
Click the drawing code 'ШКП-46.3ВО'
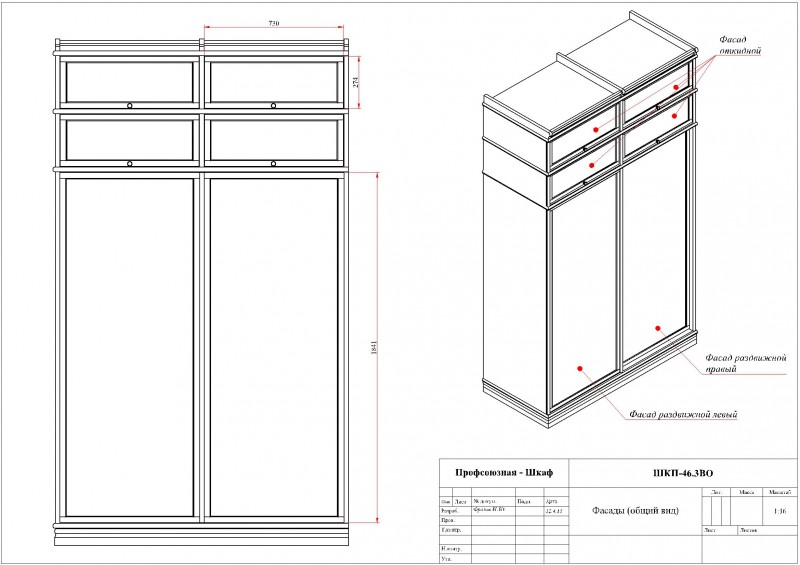(x=683, y=473)
